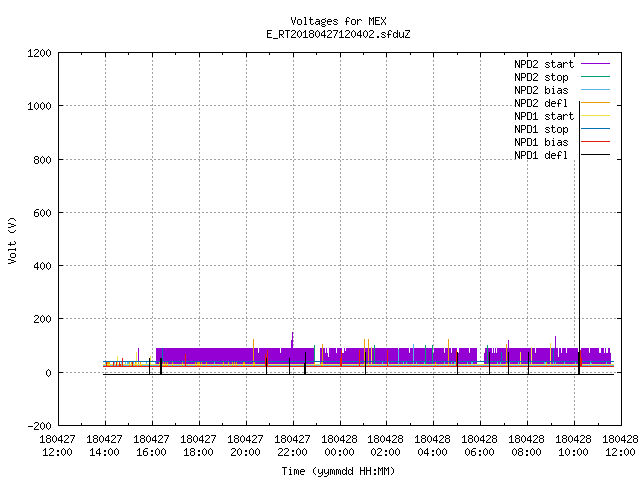Click the 'NPD2 start' legend label
This screenshot has width=640, height=480.
(x=544, y=64)
